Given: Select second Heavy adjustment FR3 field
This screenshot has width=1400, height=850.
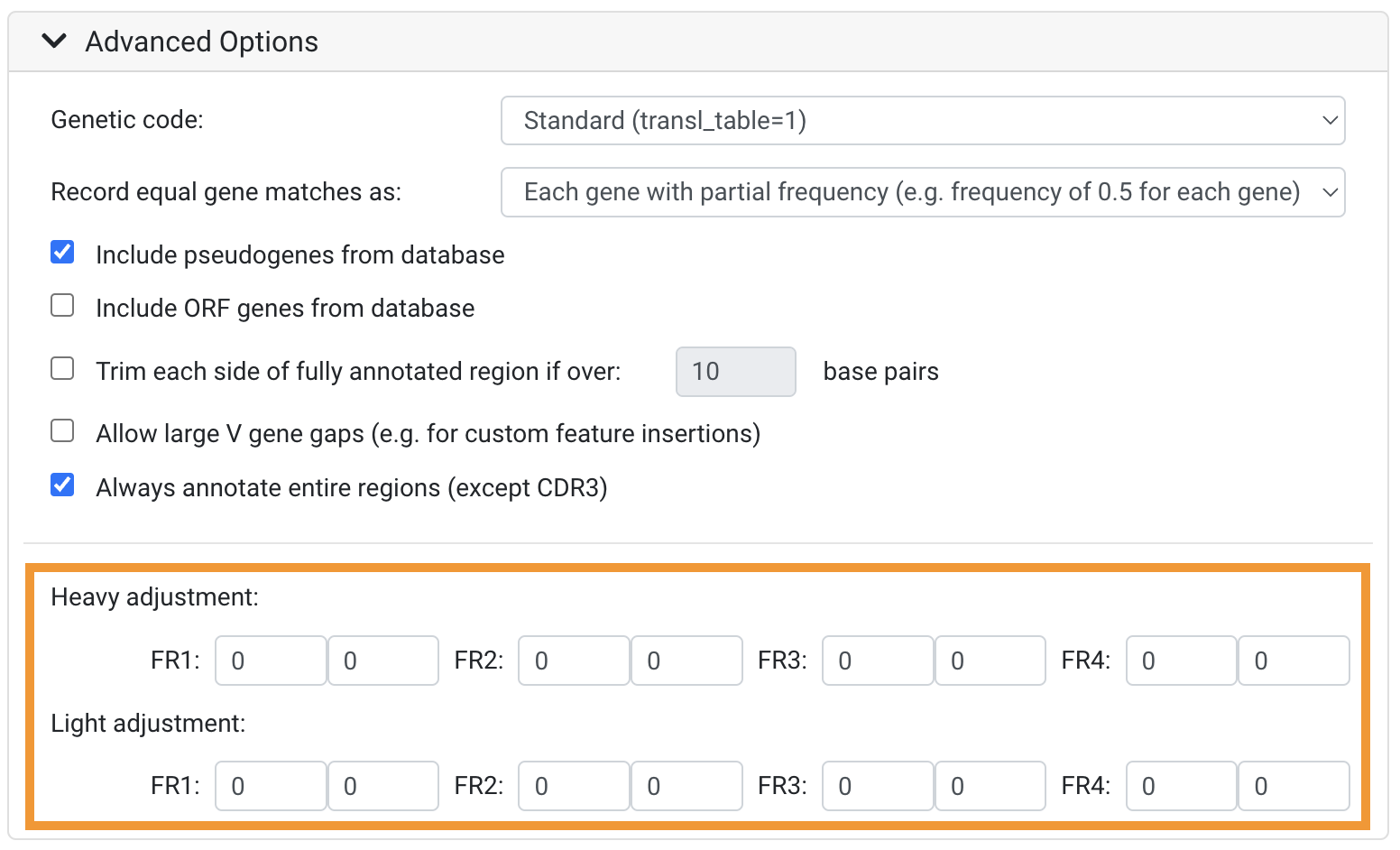Looking at the screenshot, I should coord(990,661).
